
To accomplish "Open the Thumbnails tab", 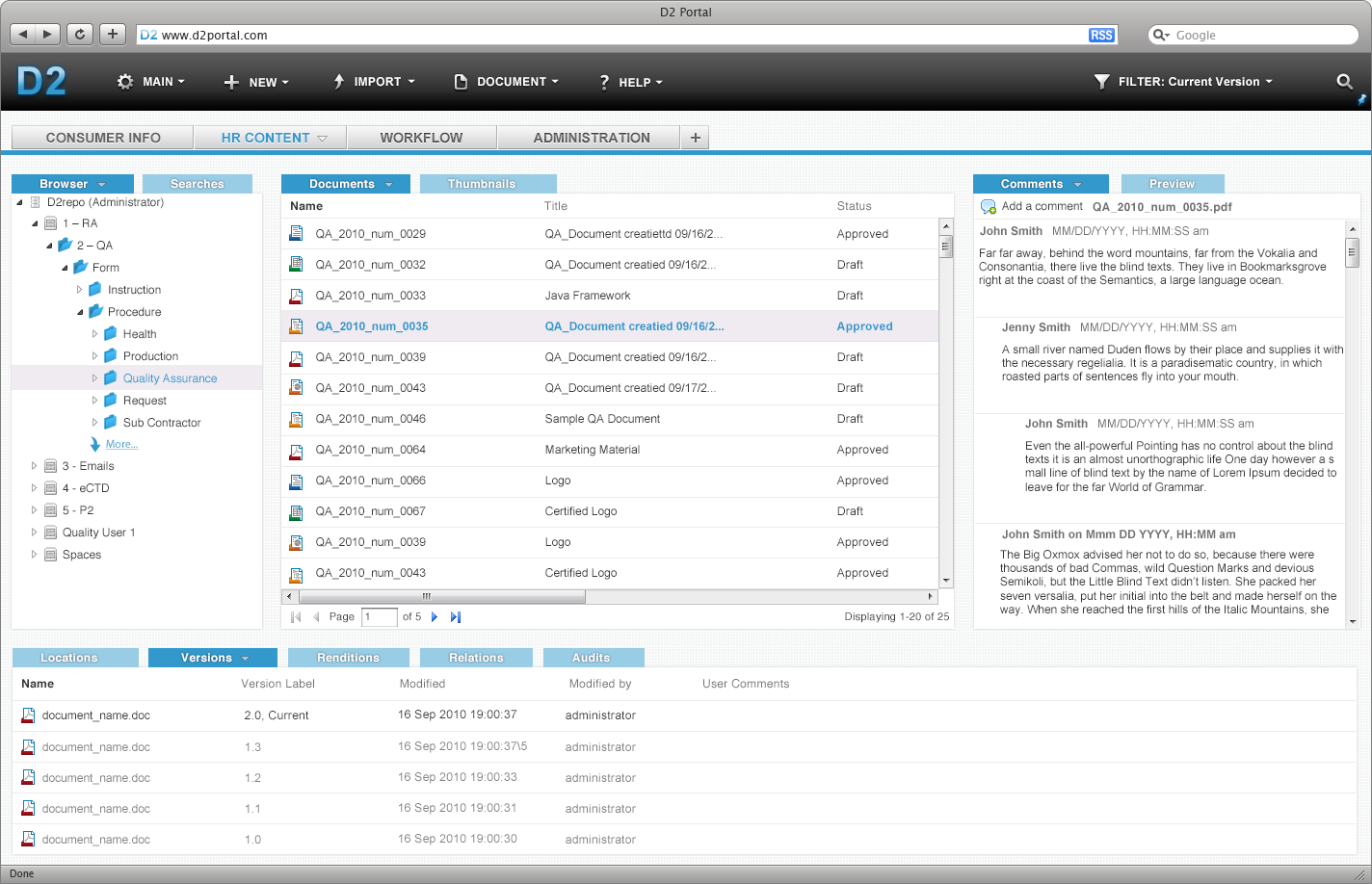I will pyautogui.click(x=488, y=184).
